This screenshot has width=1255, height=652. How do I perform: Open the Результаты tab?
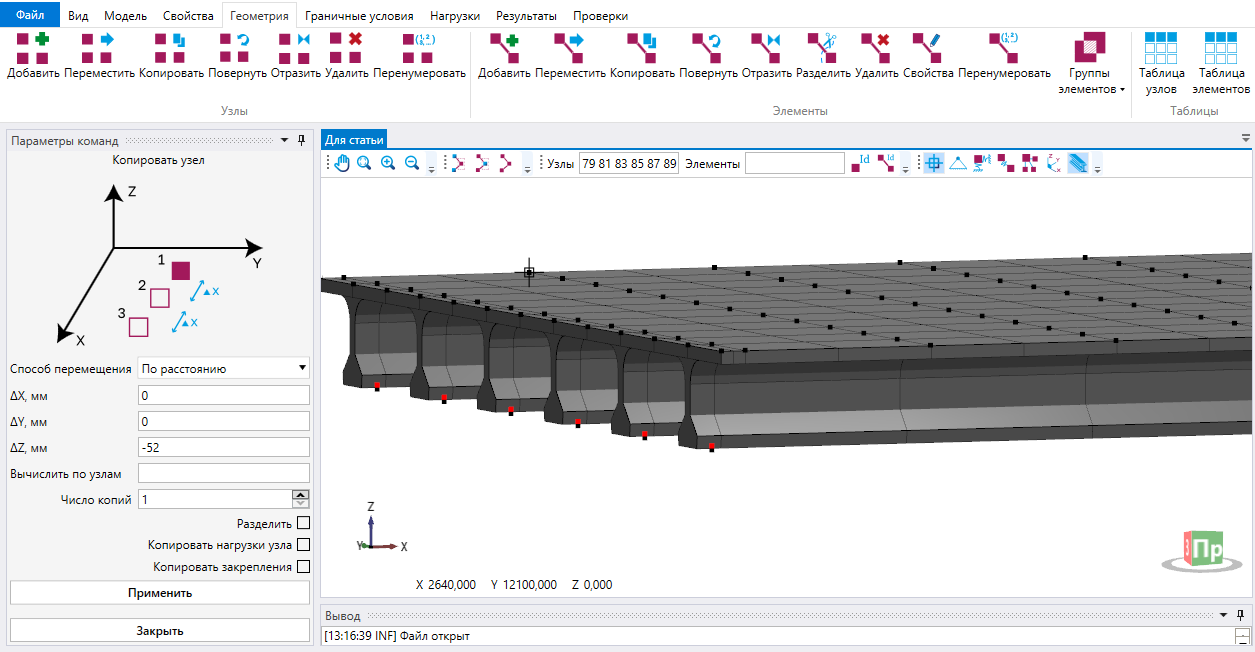tap(526, 16)
